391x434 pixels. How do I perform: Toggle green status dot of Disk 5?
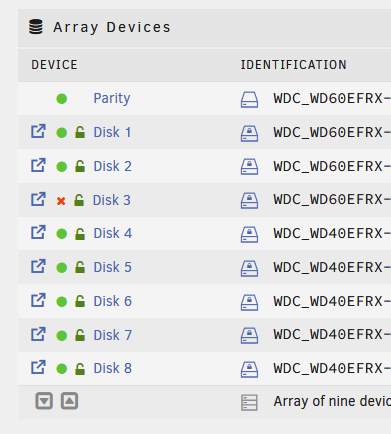coord(62,268)
